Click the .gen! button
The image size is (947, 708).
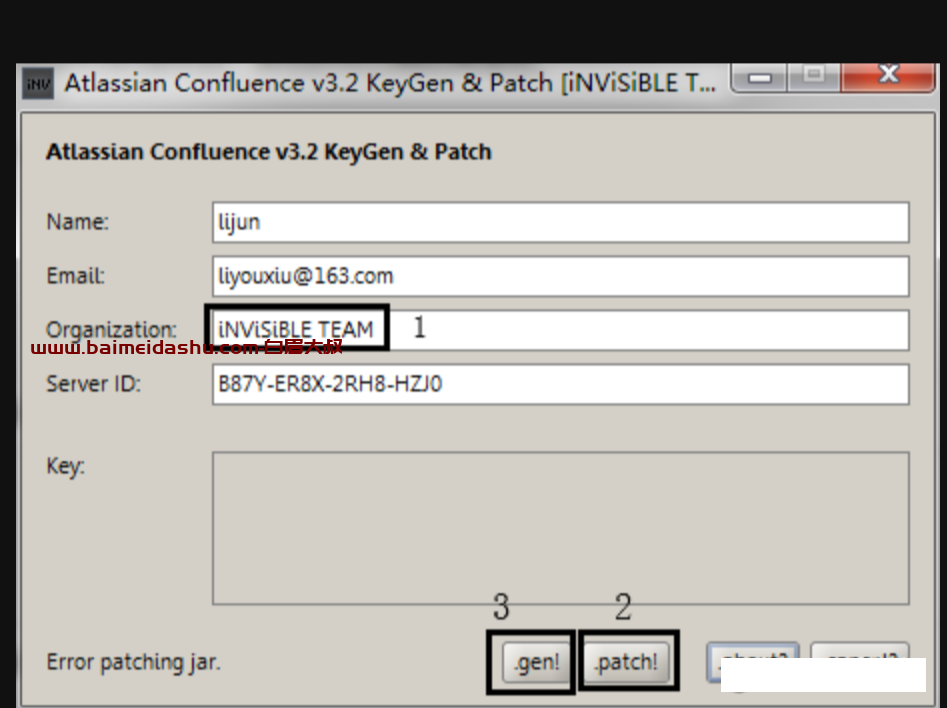coord(536,662)
